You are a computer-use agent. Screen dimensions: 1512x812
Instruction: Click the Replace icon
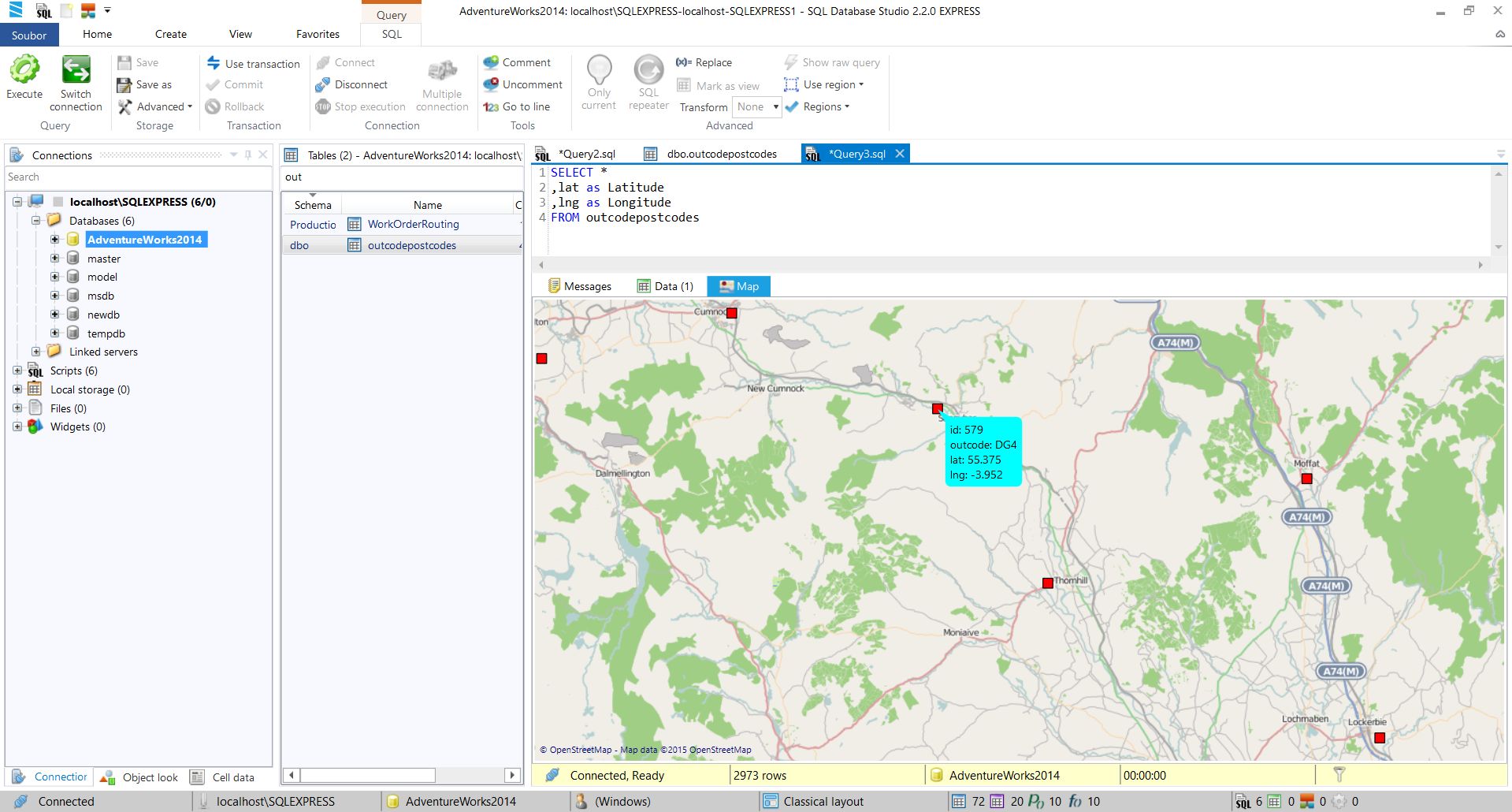click(x=683, y=62)
